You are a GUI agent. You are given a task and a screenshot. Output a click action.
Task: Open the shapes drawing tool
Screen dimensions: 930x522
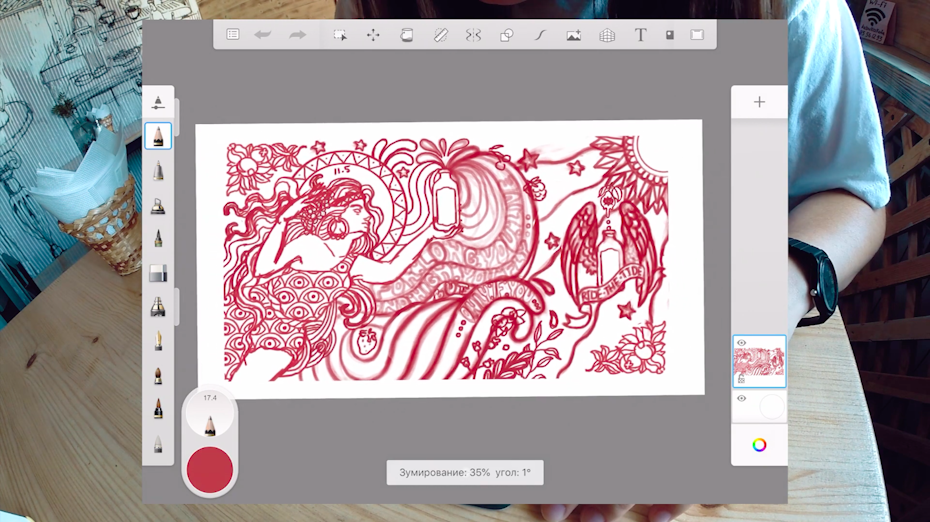pyautogui.click(x=506, y=35)
